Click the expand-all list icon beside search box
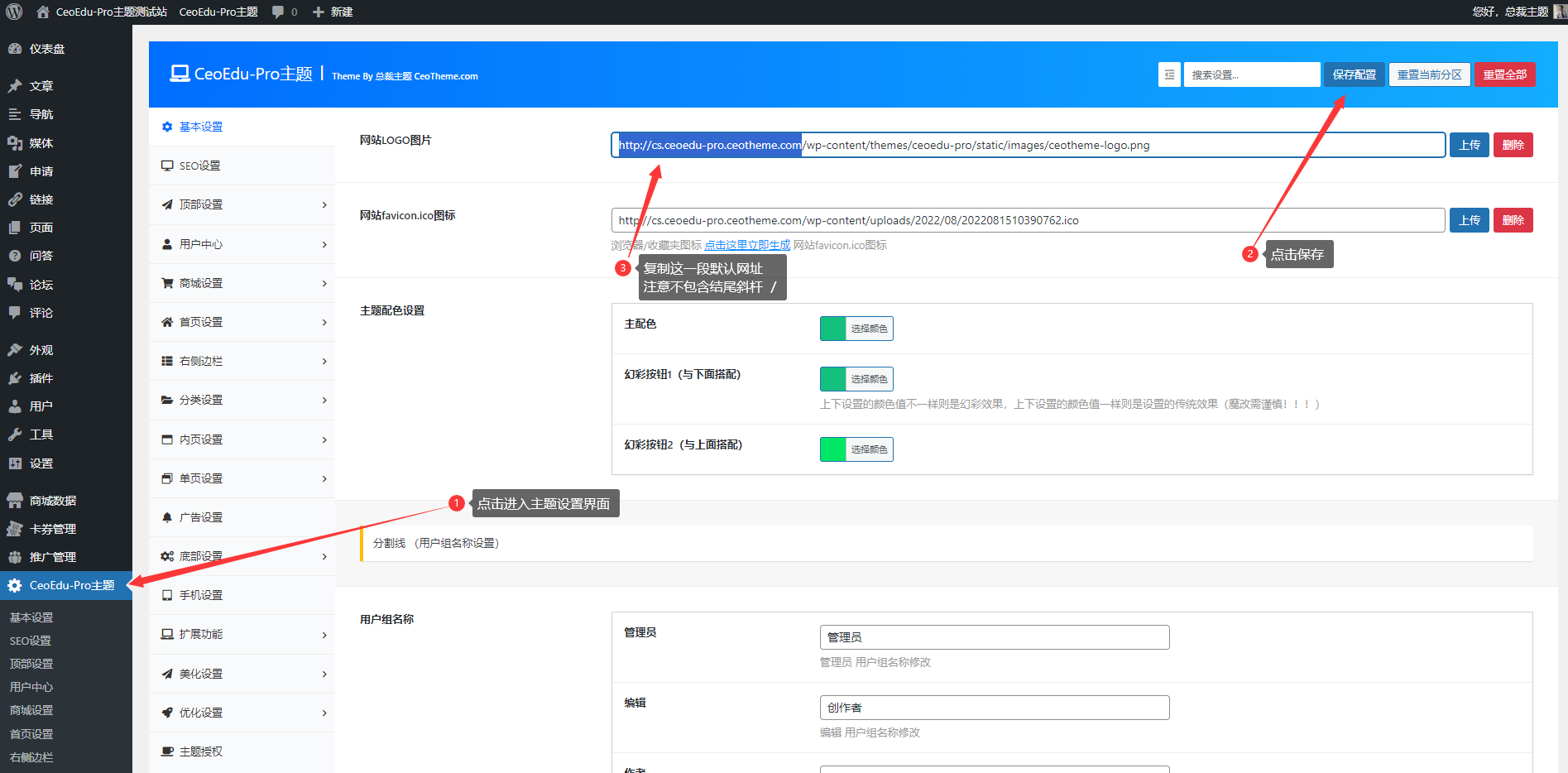The height and width of the screenshot is (773, 1568). coord(1169,74)
